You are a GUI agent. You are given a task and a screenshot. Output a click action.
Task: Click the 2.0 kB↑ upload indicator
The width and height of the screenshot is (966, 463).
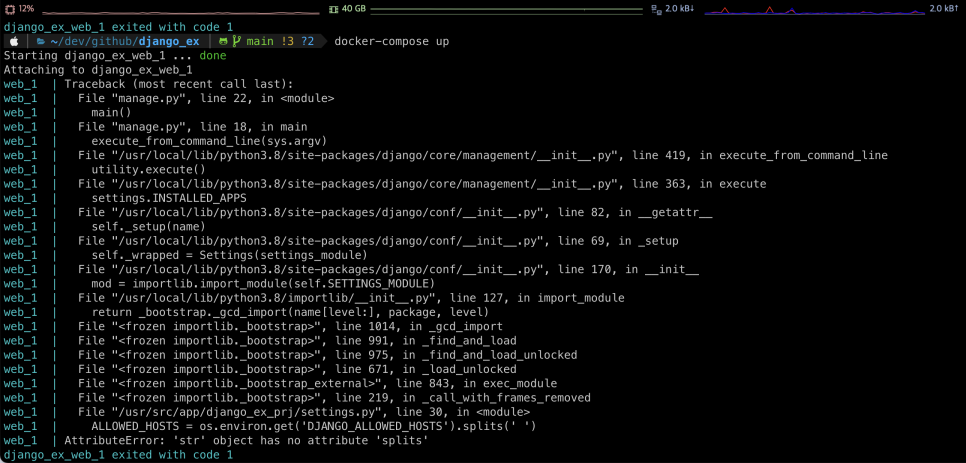coord(943,9)
